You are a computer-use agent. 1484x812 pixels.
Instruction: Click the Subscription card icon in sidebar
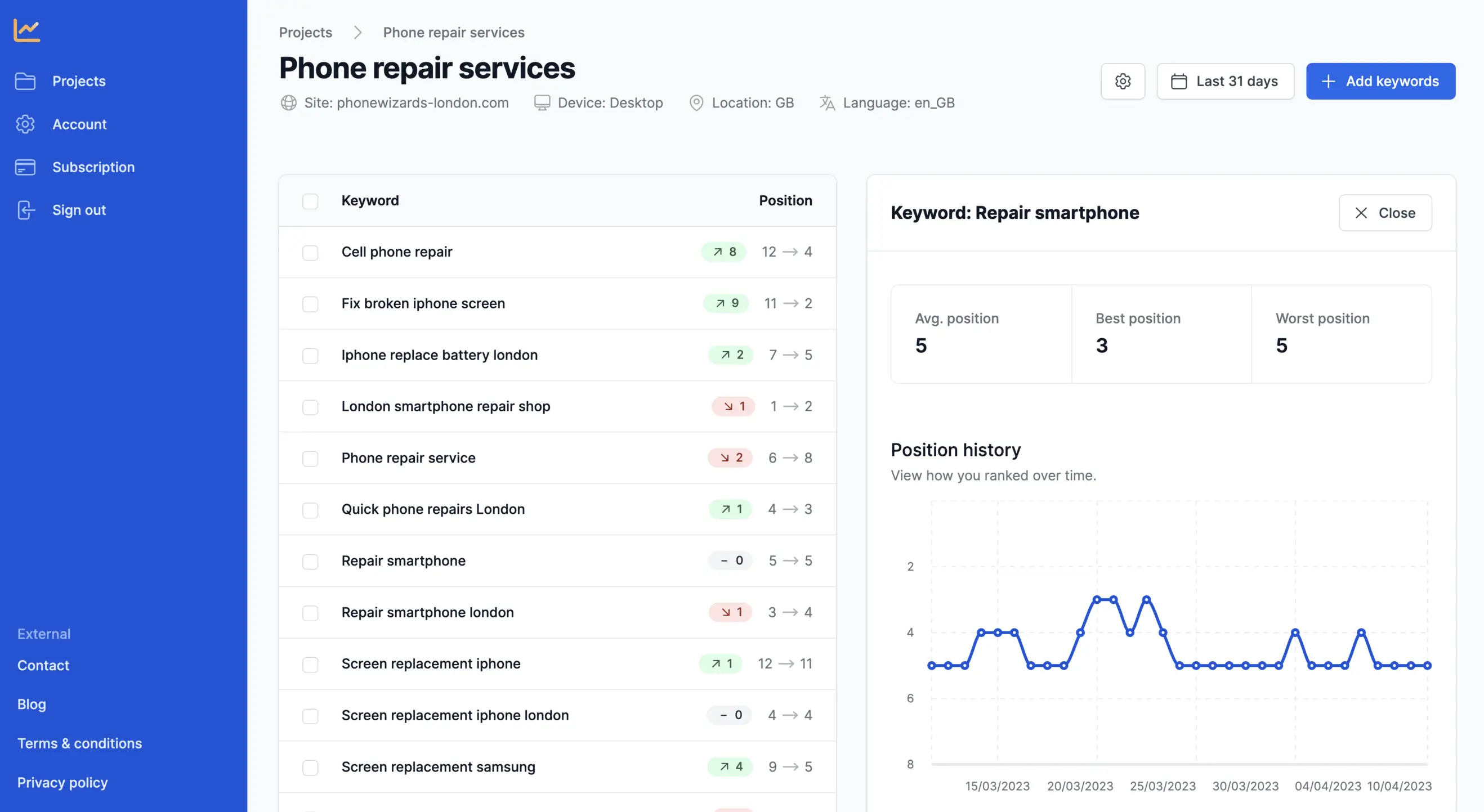click(x=25, y=167)
